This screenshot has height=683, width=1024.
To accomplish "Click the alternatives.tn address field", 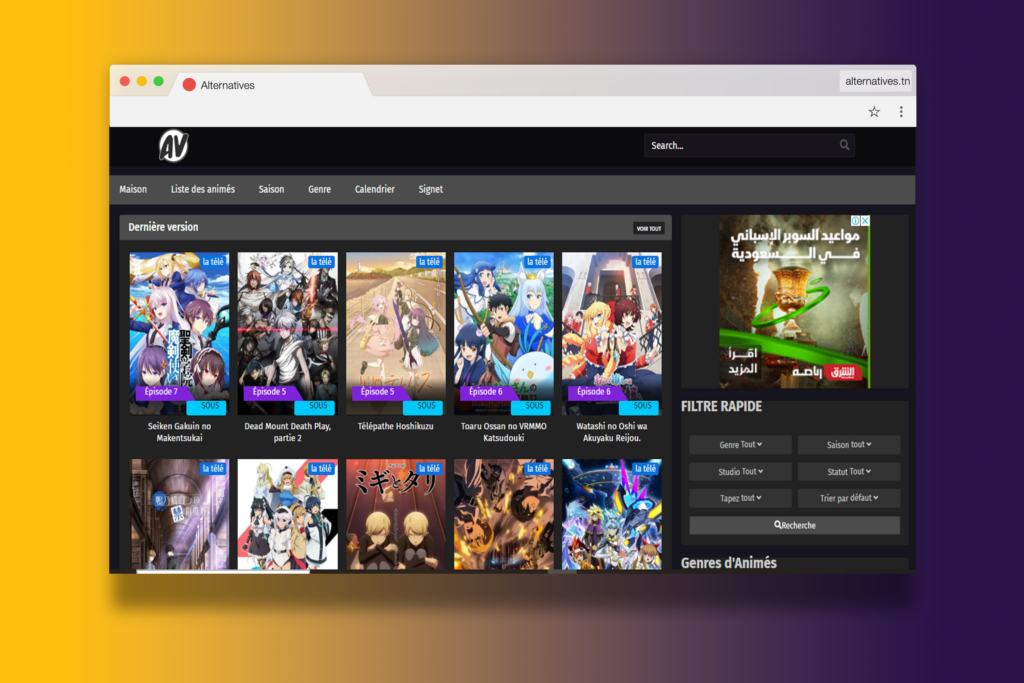I will click(877, 81).
